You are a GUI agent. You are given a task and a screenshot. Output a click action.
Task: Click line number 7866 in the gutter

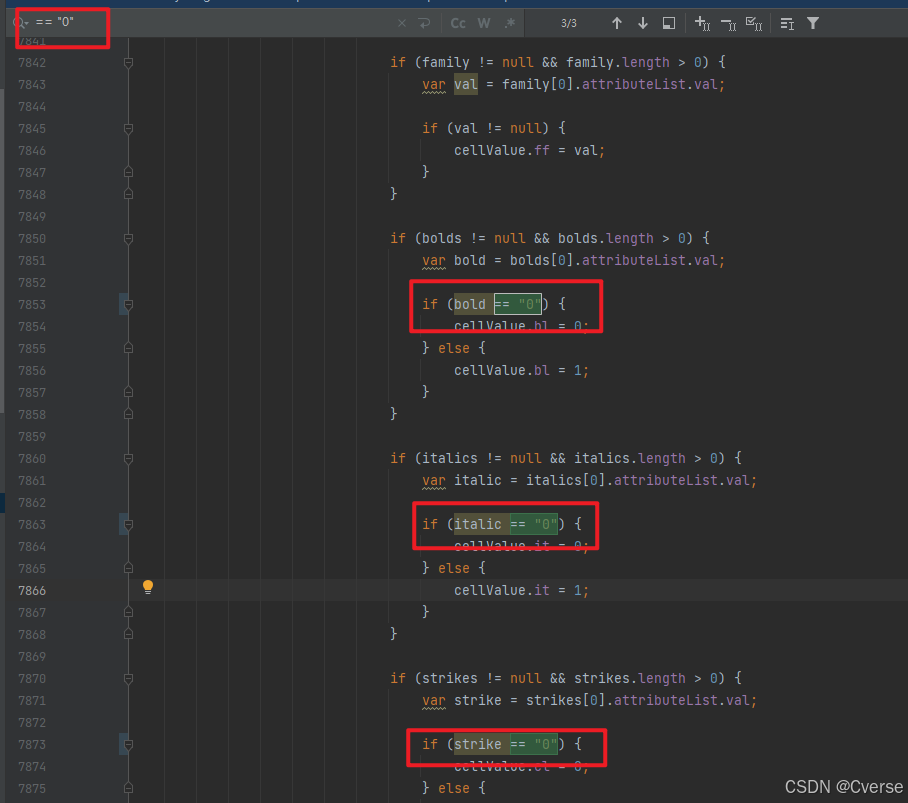click(32, 591)
